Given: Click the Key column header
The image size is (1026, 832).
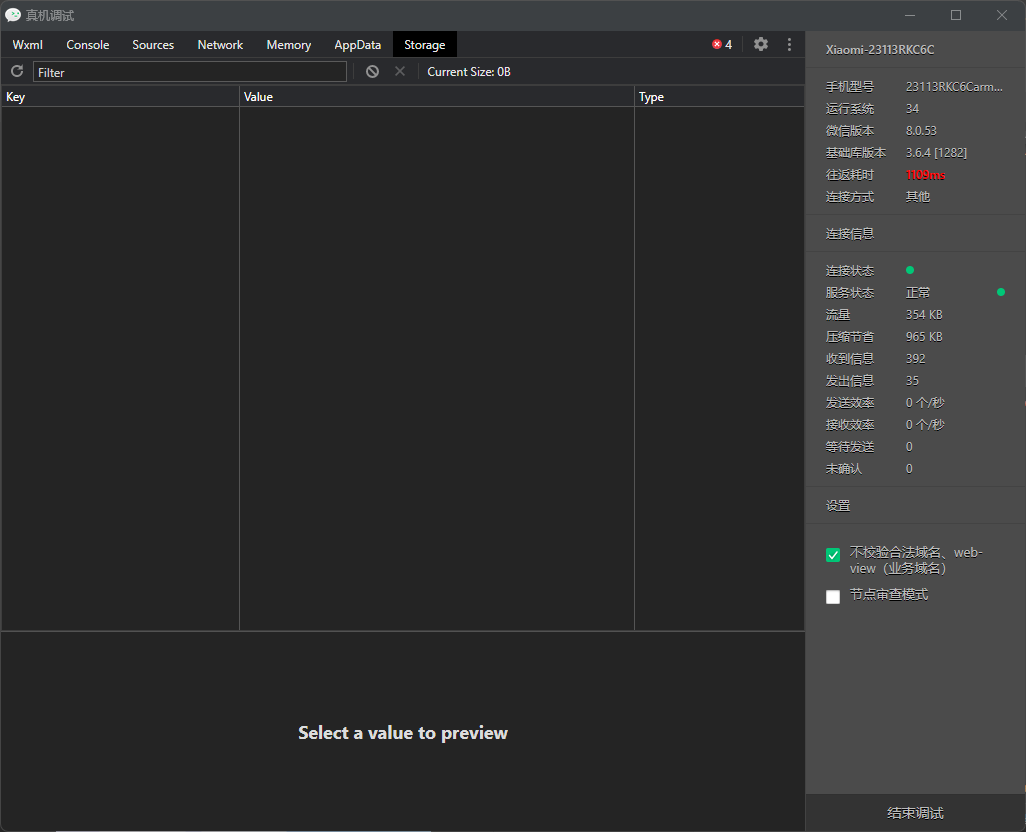Looking at the screenshot, I should click(120, 97).
